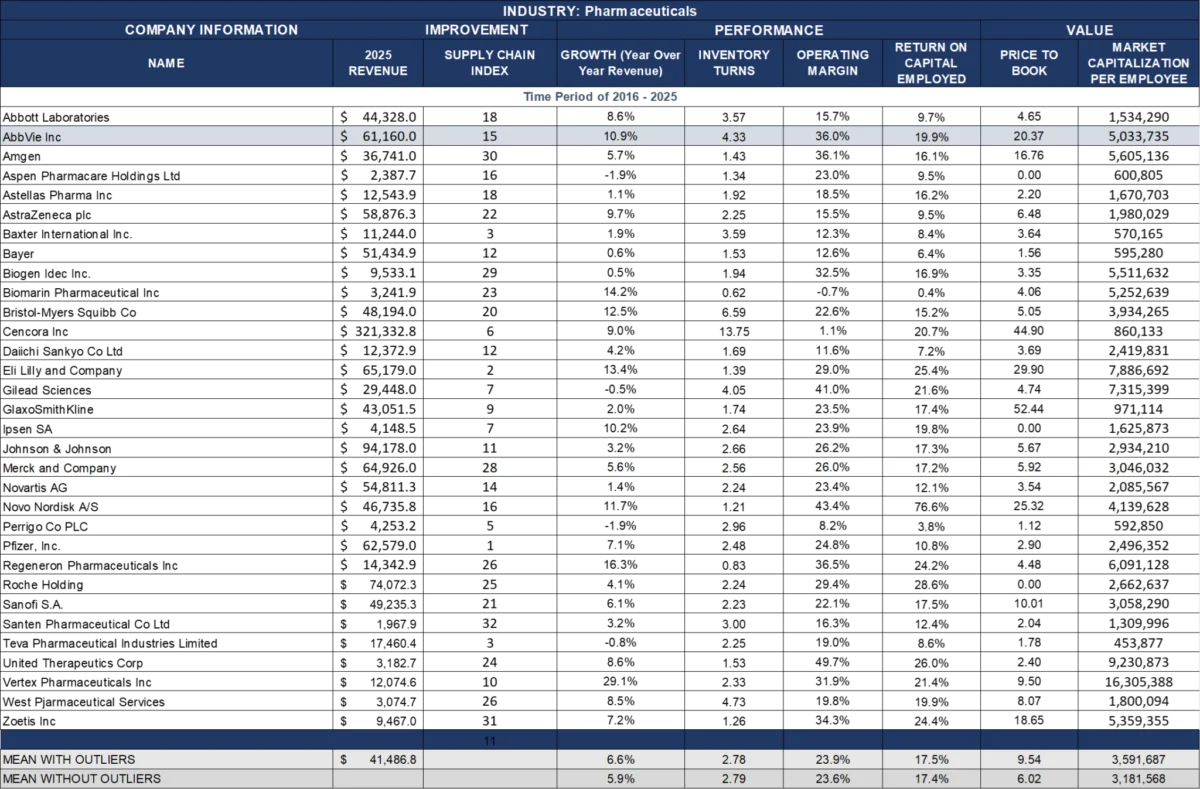This screenshot has width=1200, height=789.
Task: Select Perrigo Co PLC name cell
Action: coord(166,526)
